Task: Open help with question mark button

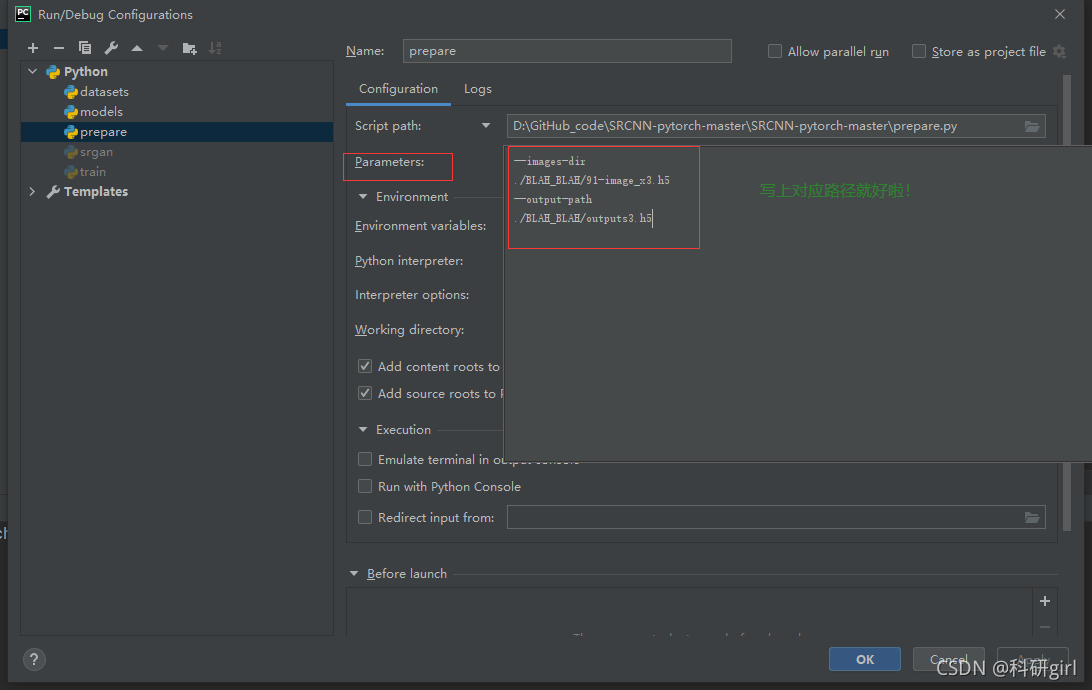Action: (x=34, y=659)
